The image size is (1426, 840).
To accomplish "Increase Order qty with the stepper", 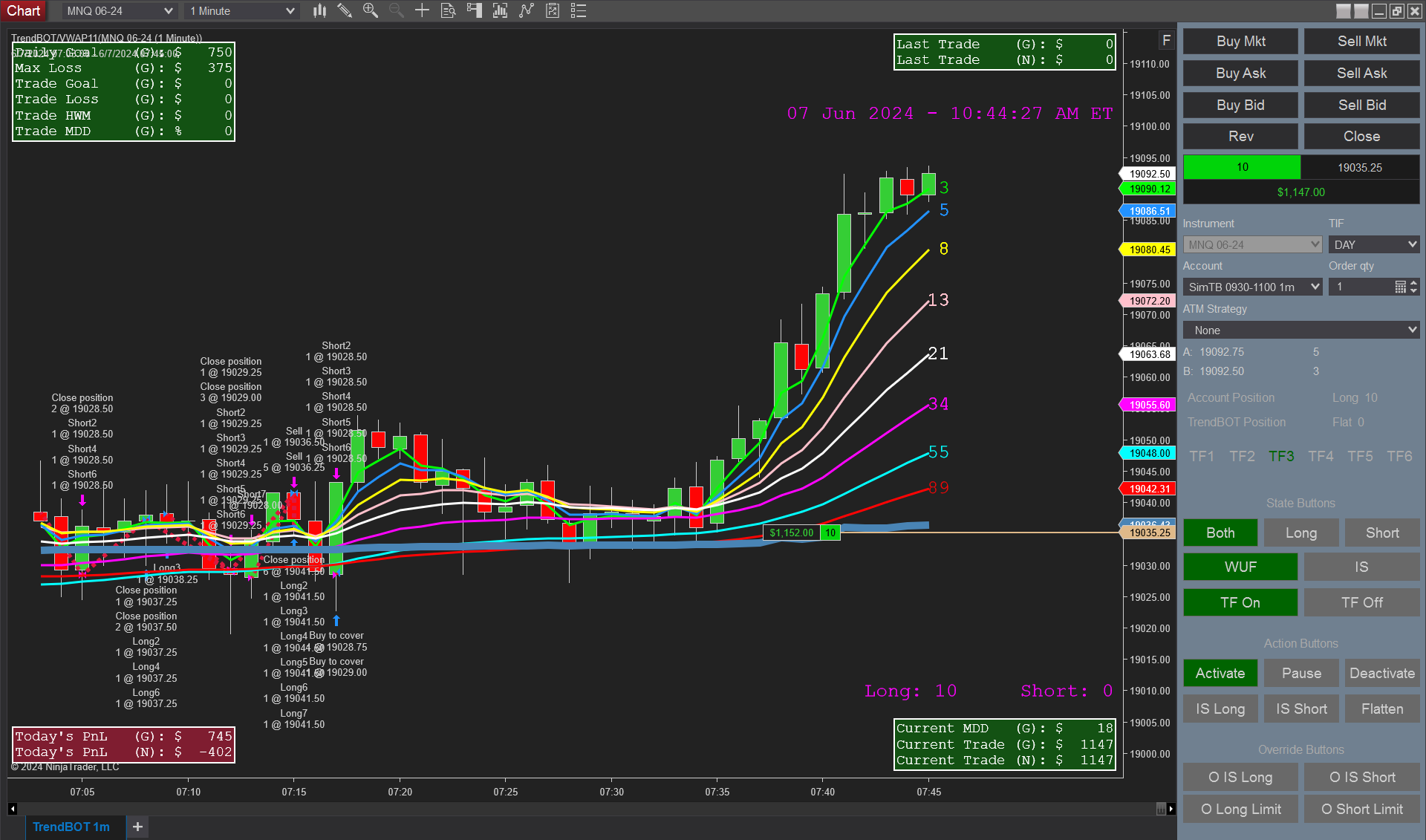I will tap(1413, 283).
